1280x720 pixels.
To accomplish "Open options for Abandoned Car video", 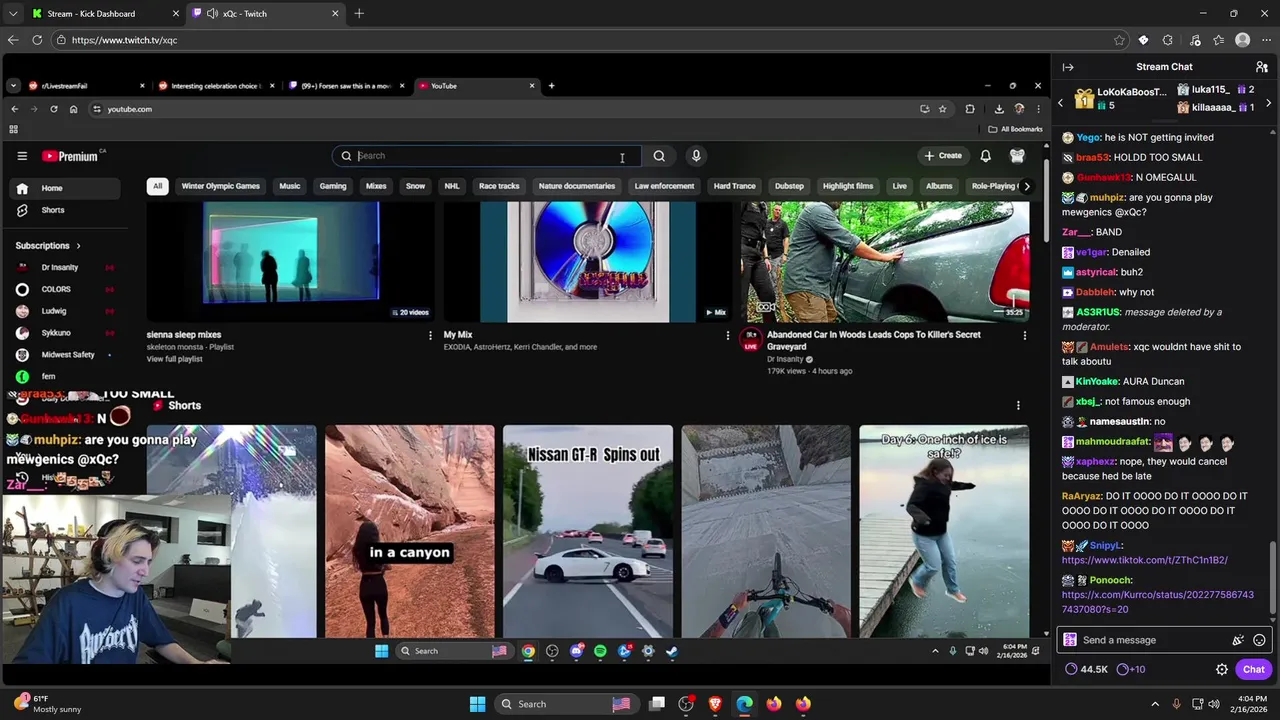I will coord(1024,336).
